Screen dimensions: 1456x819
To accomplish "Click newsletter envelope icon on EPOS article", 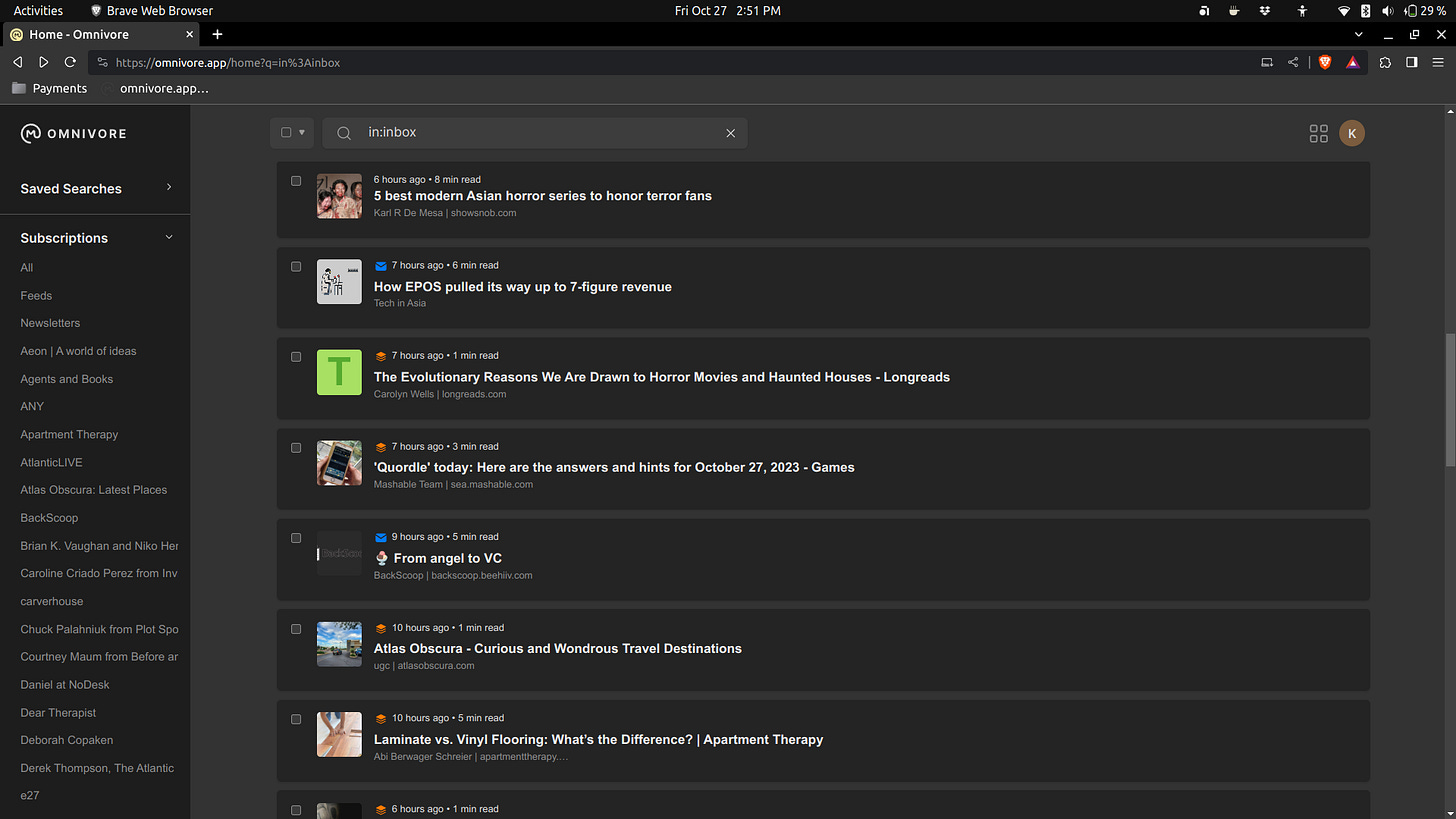I will point(380,266).
